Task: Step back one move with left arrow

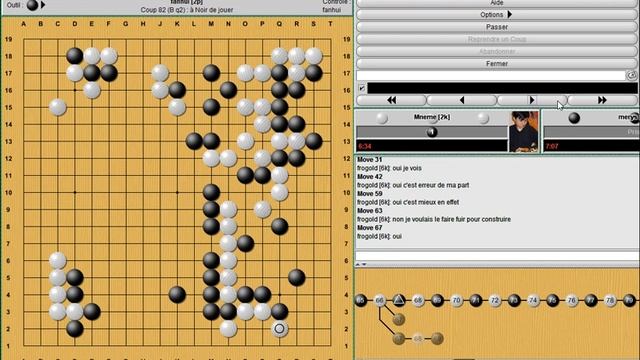Action: click(462, 100)
